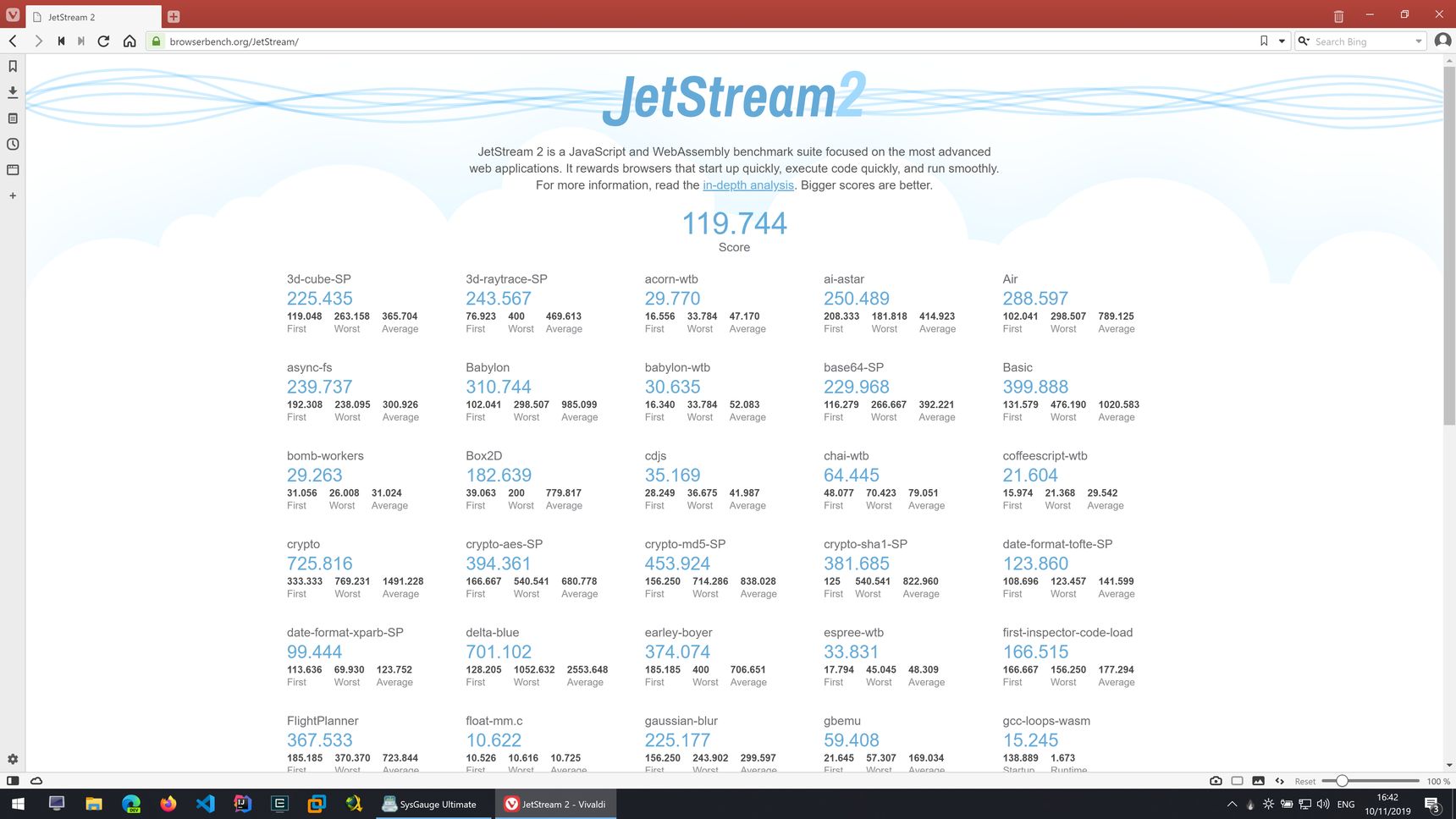Image resolution: width=1456 pixels, height=819 pixels.
Task: Click the JetStream2 logo heading
Action: pos(734,97)
